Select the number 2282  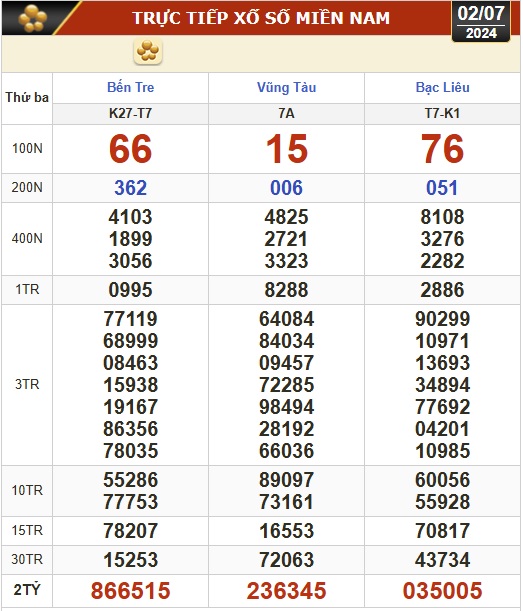pos(442,261)
